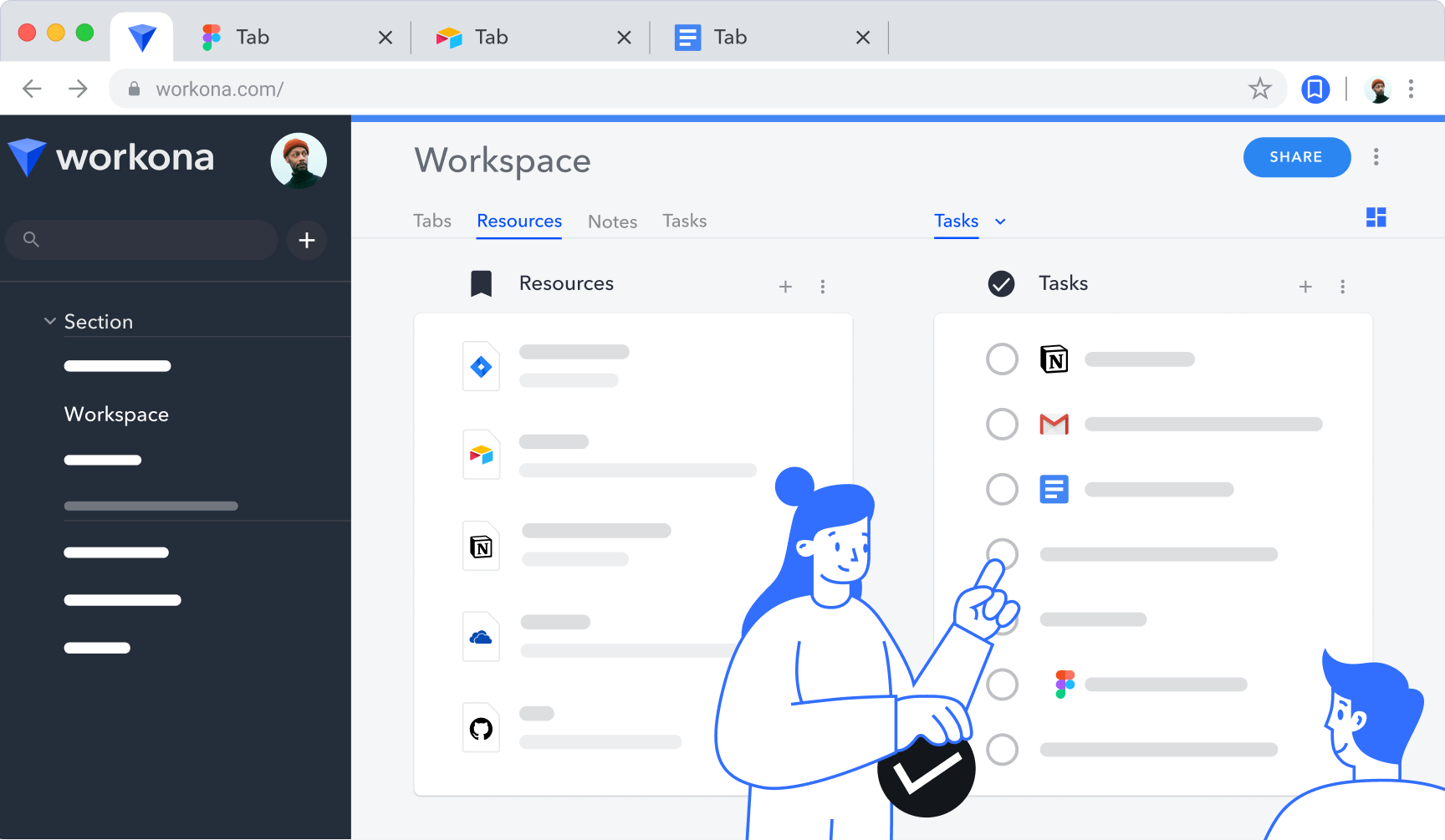Click the Workona logo in the sidebar
This screenshot has width=1445, height=840.
111,157
